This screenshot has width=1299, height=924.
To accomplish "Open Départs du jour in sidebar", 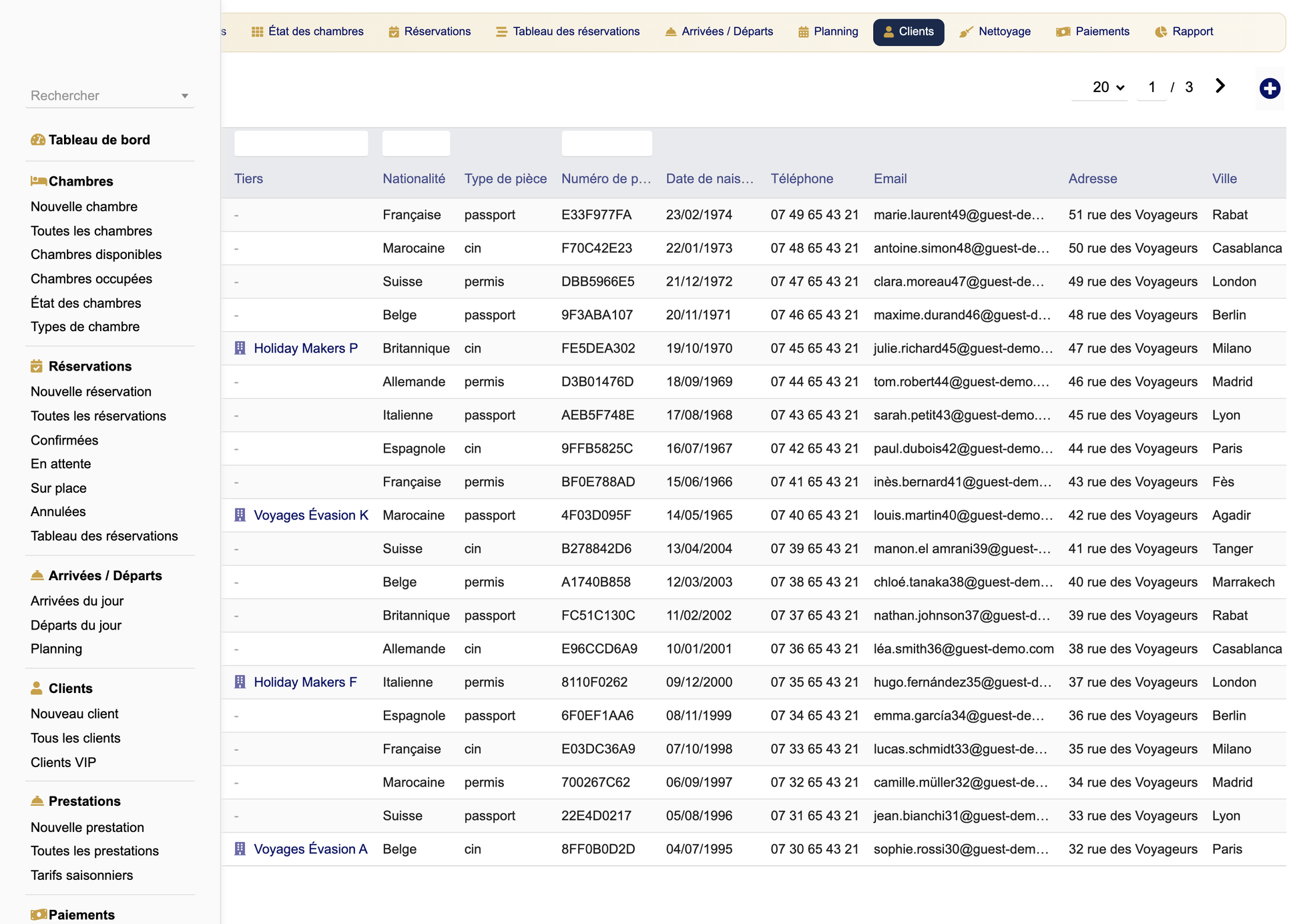I will coord(76,625).
